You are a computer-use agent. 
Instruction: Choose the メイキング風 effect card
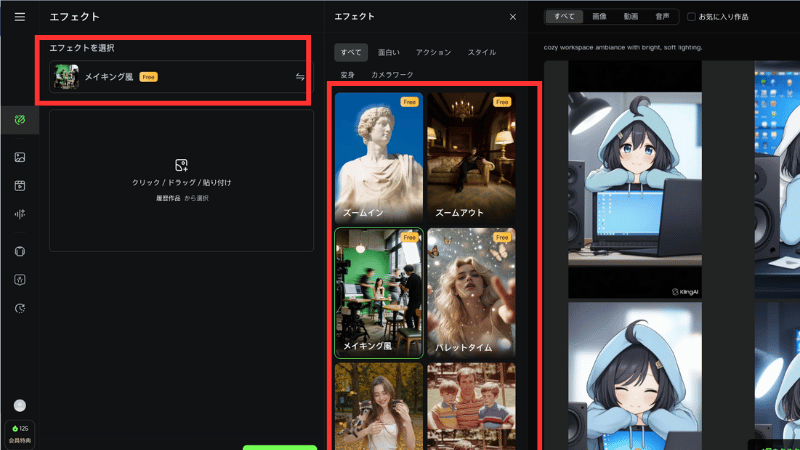[x=379, y=293]
